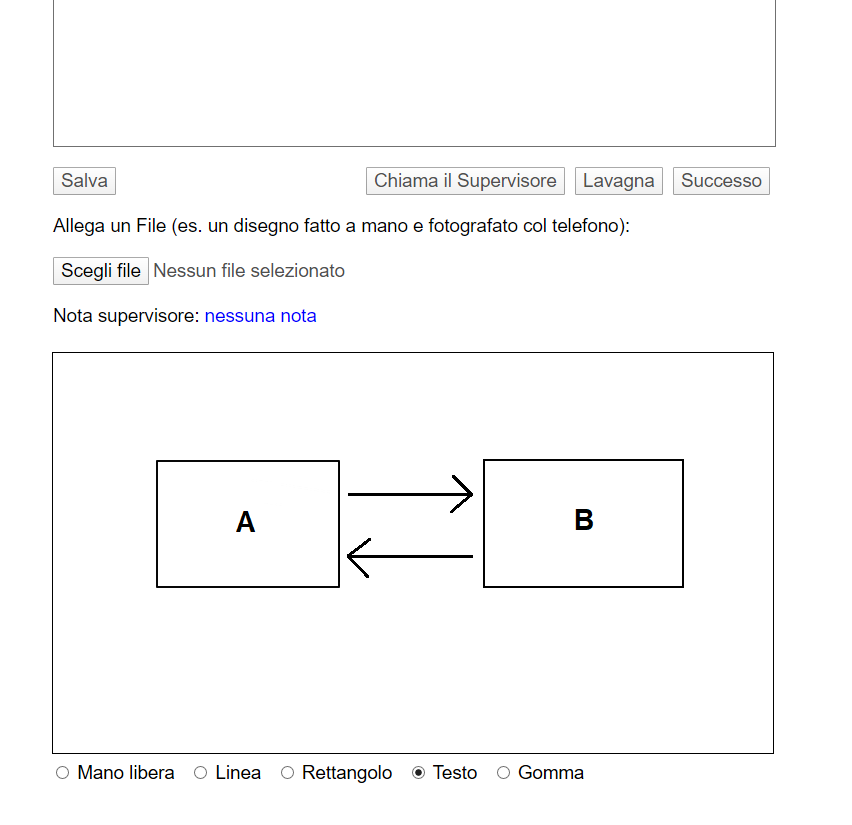Viewport: 852px width, 825px height.
Task: Select the Linea radio button
Action: [x=201, y=773]
